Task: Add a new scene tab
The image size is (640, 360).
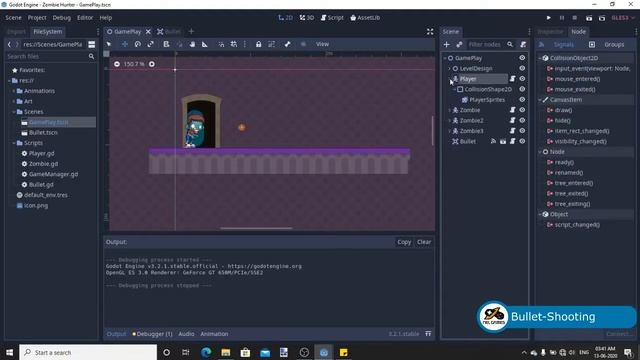Action: (191, 31)
